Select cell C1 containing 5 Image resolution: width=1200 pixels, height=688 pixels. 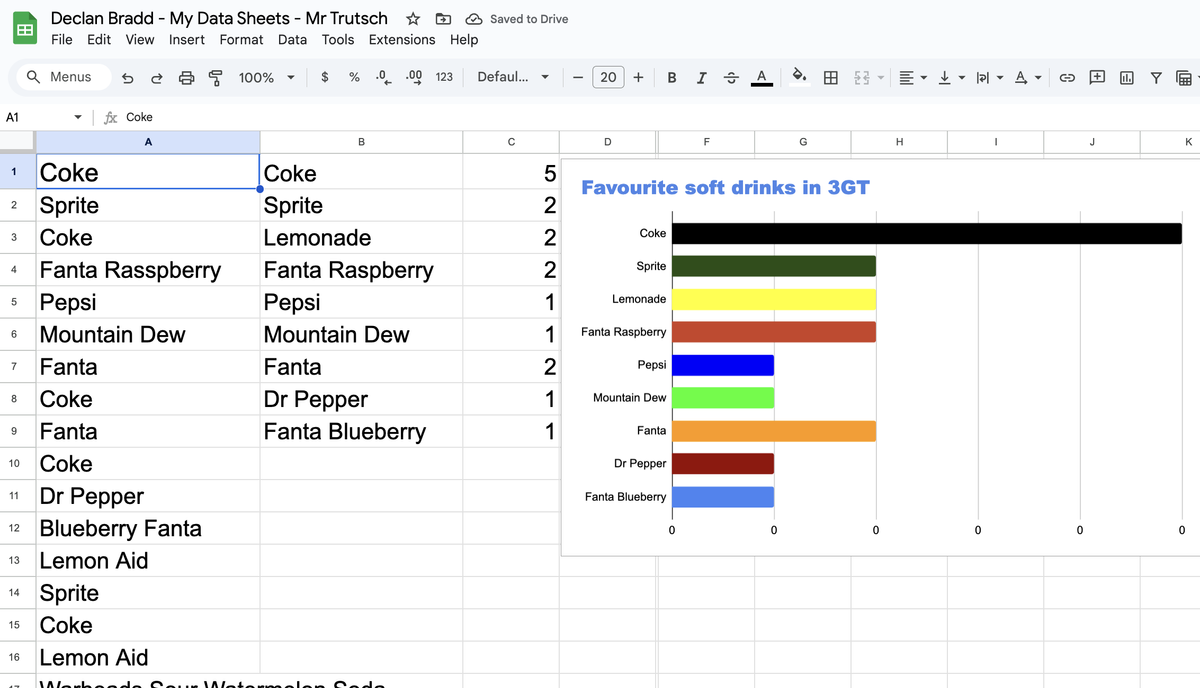(x=511, y=173)
